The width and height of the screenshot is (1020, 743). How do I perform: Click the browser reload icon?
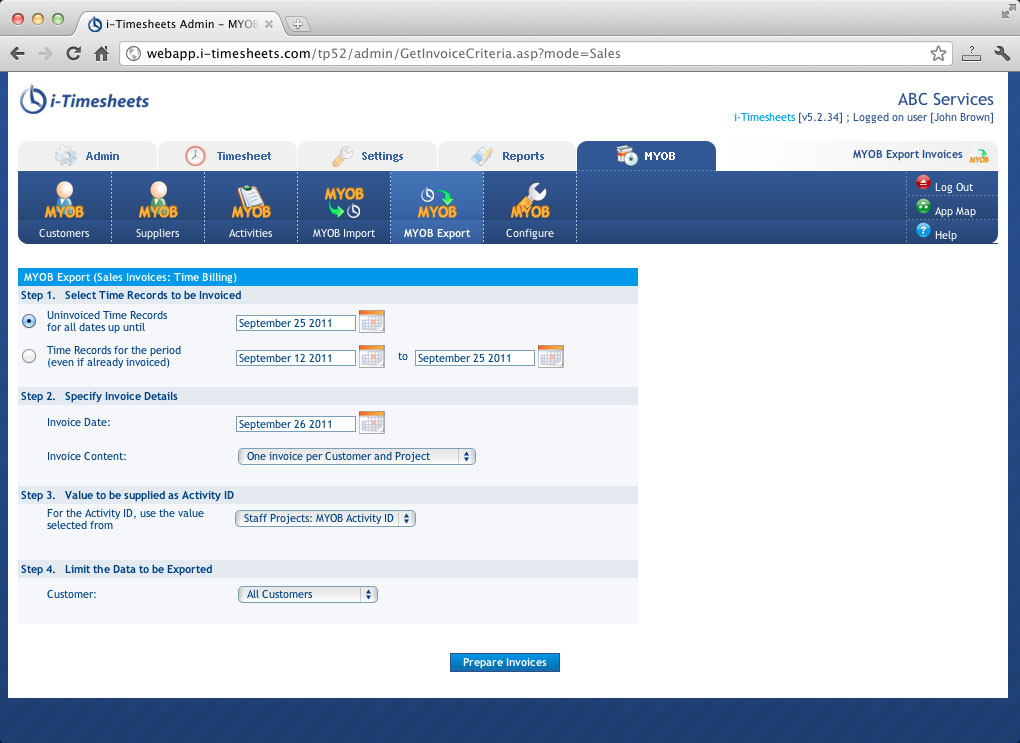[x=74, y=53]
